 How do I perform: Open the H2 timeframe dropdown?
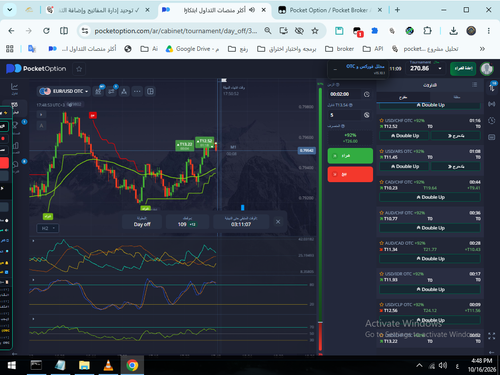48,228
